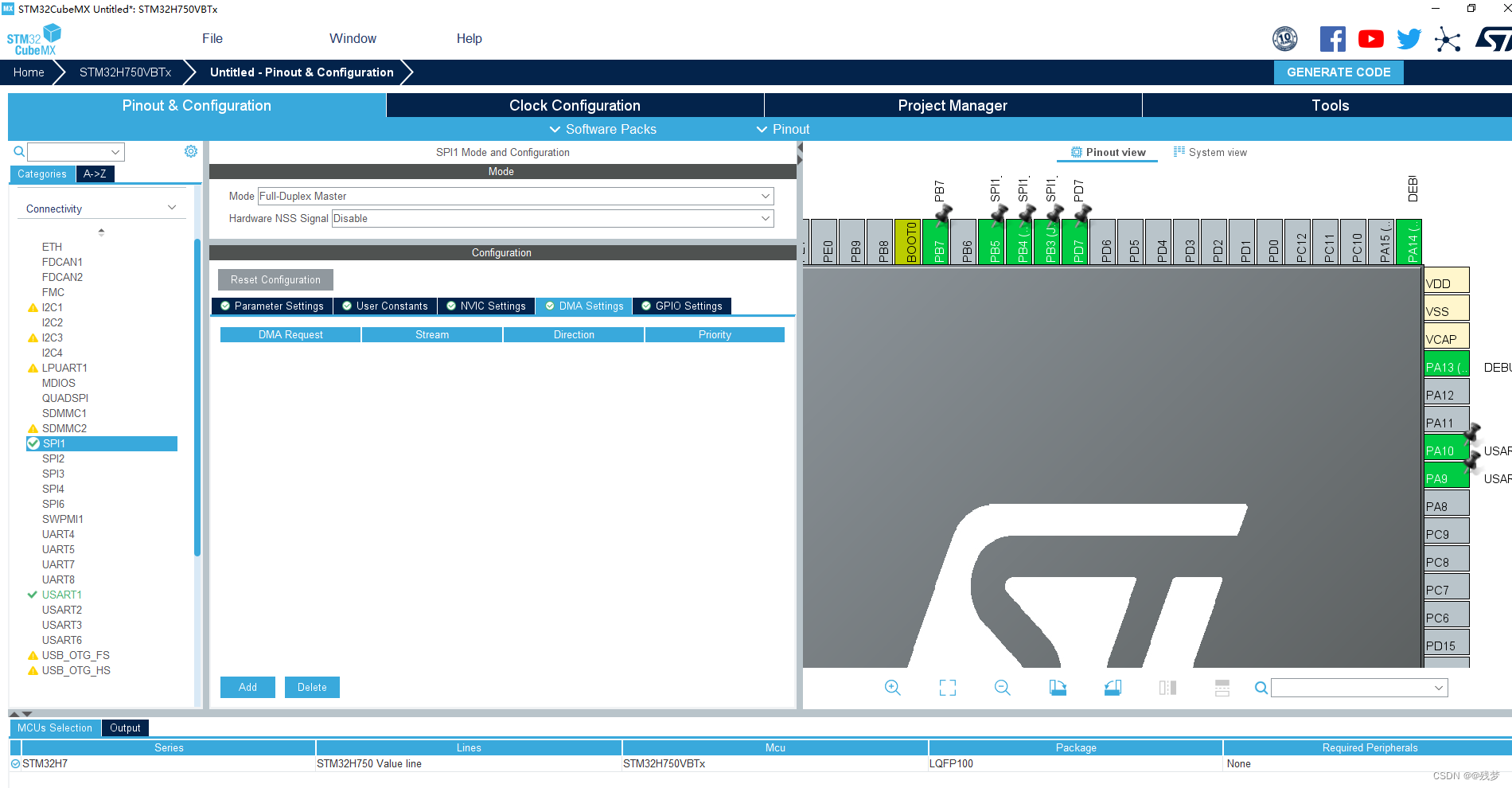
Task: Open NVIC Settings tab
Action: (485, 306)
